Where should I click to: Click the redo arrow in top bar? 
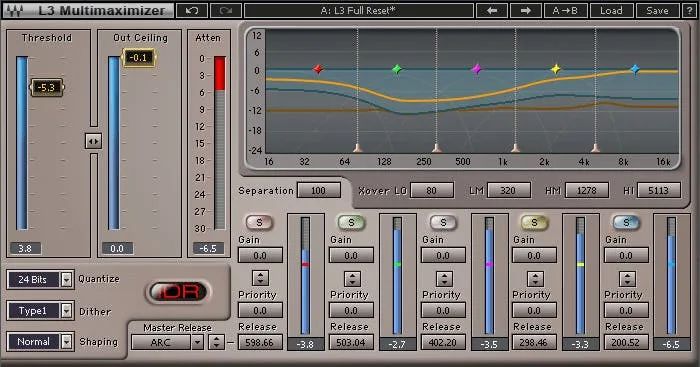[226, 10]
